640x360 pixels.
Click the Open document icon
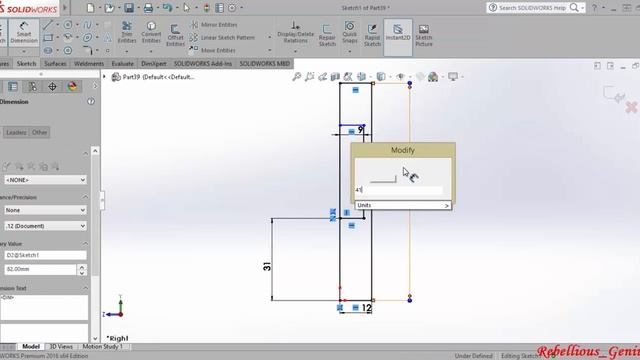point(109,8)
